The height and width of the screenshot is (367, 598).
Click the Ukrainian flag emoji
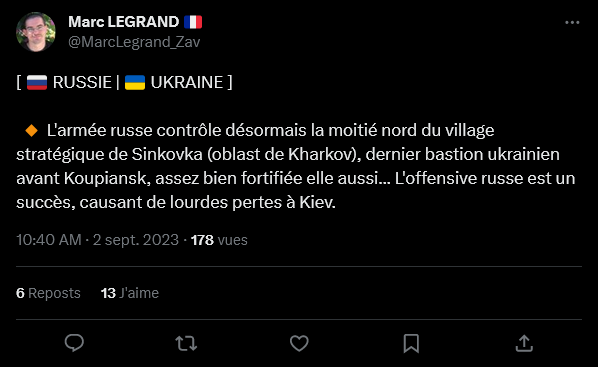pyautogui.click(x=135, y=82)
